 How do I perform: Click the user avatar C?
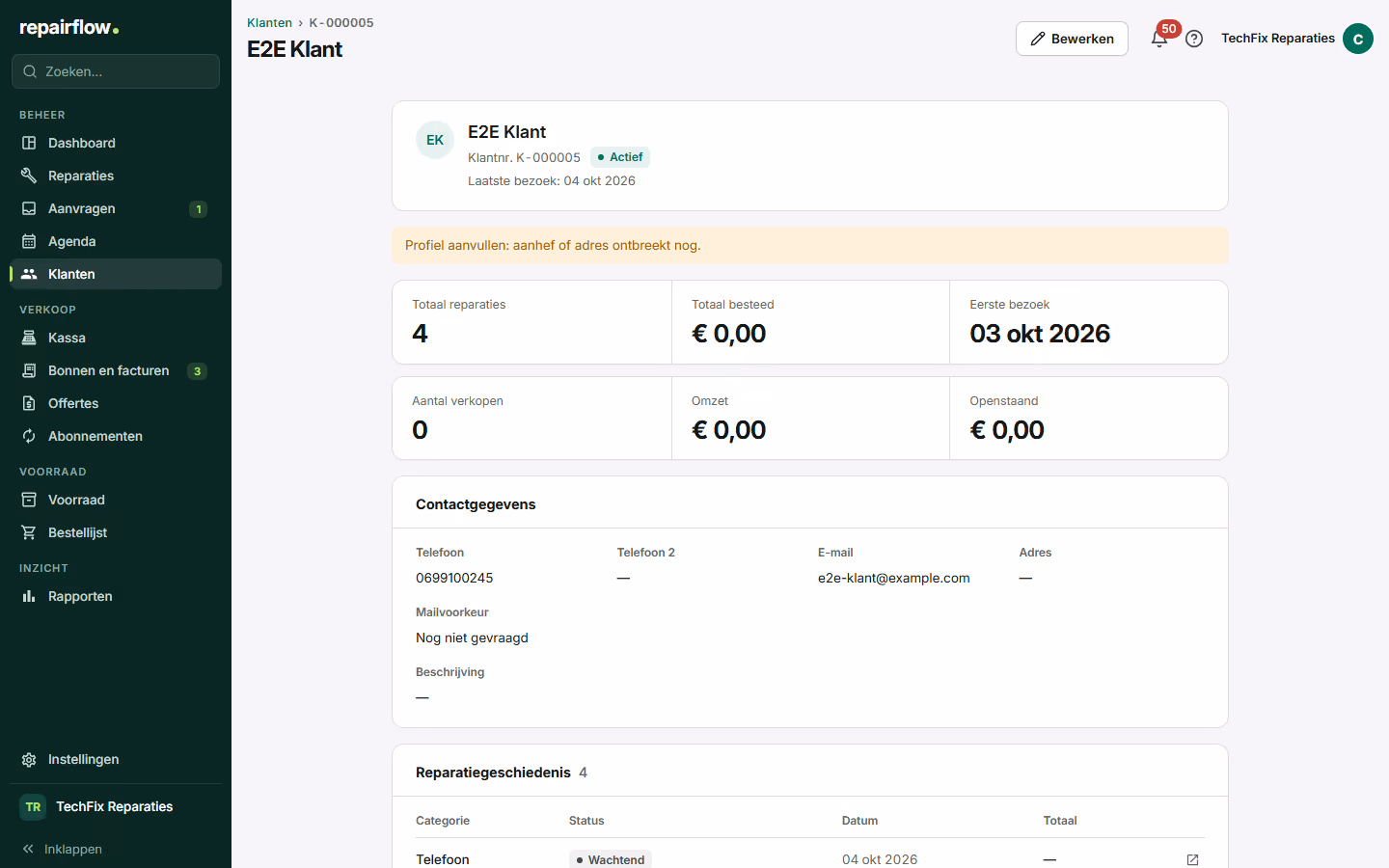pyautogui.click(x=1358, y=39)
